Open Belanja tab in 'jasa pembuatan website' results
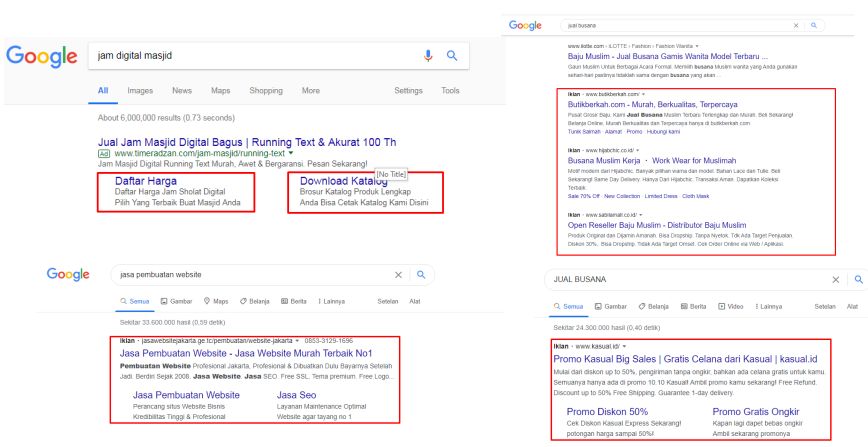The width and height of the screenshot is (868, 447). (x=255, y=301)
